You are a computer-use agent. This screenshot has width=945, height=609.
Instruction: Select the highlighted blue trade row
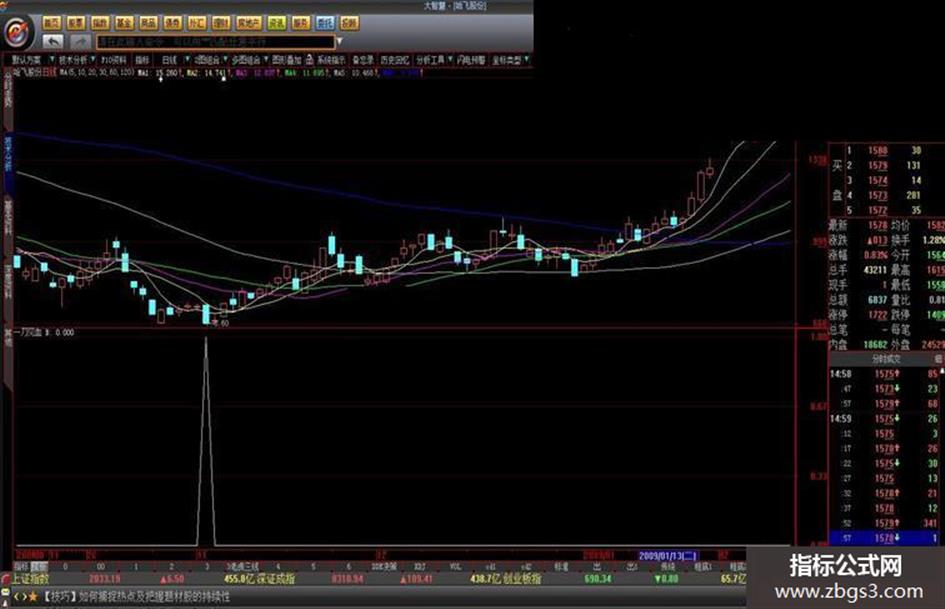click(886, 538)
